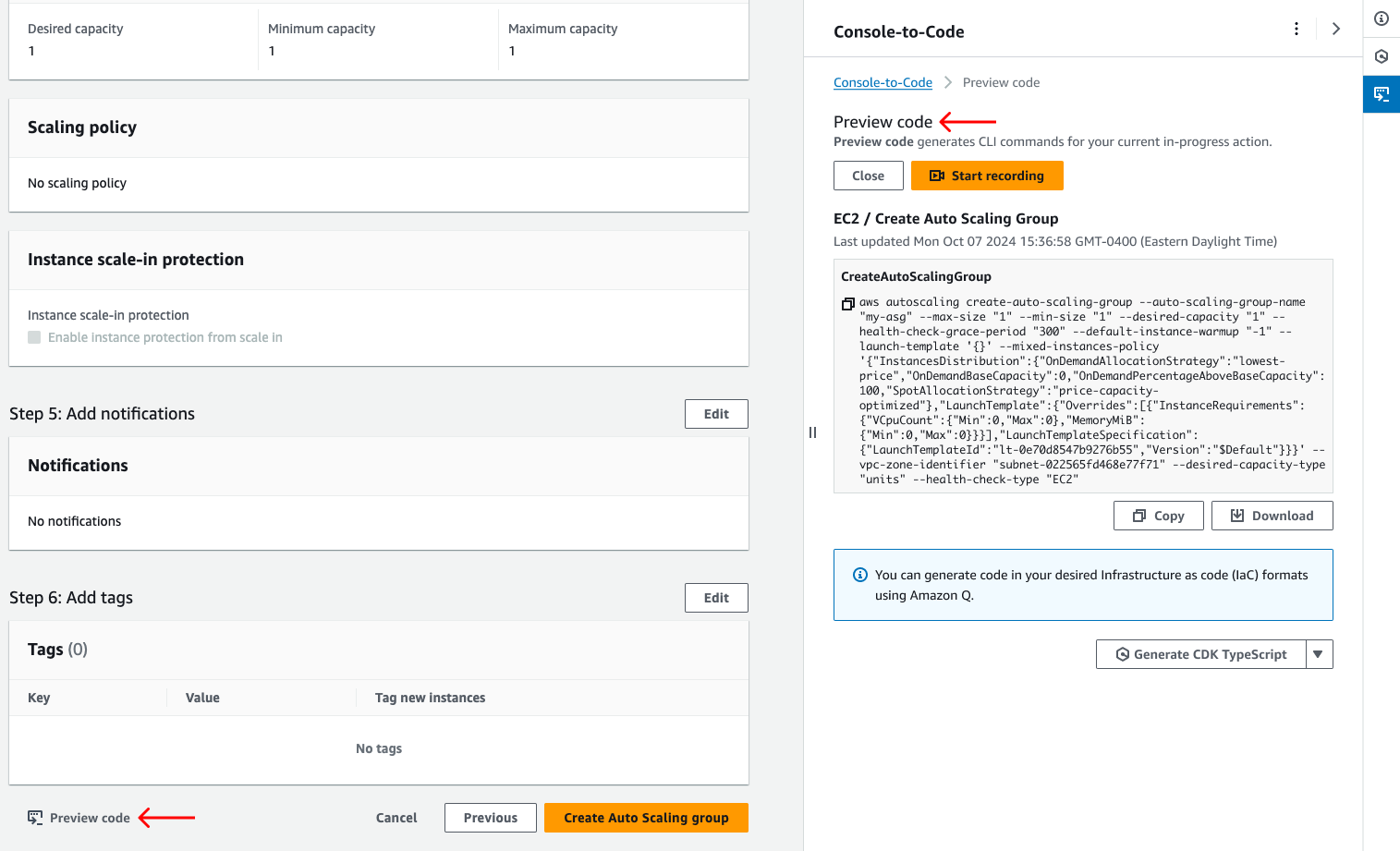Click the Console-to-Code sidebar icon
This screenshot has height=851, width=1400.
point(1382,94)
